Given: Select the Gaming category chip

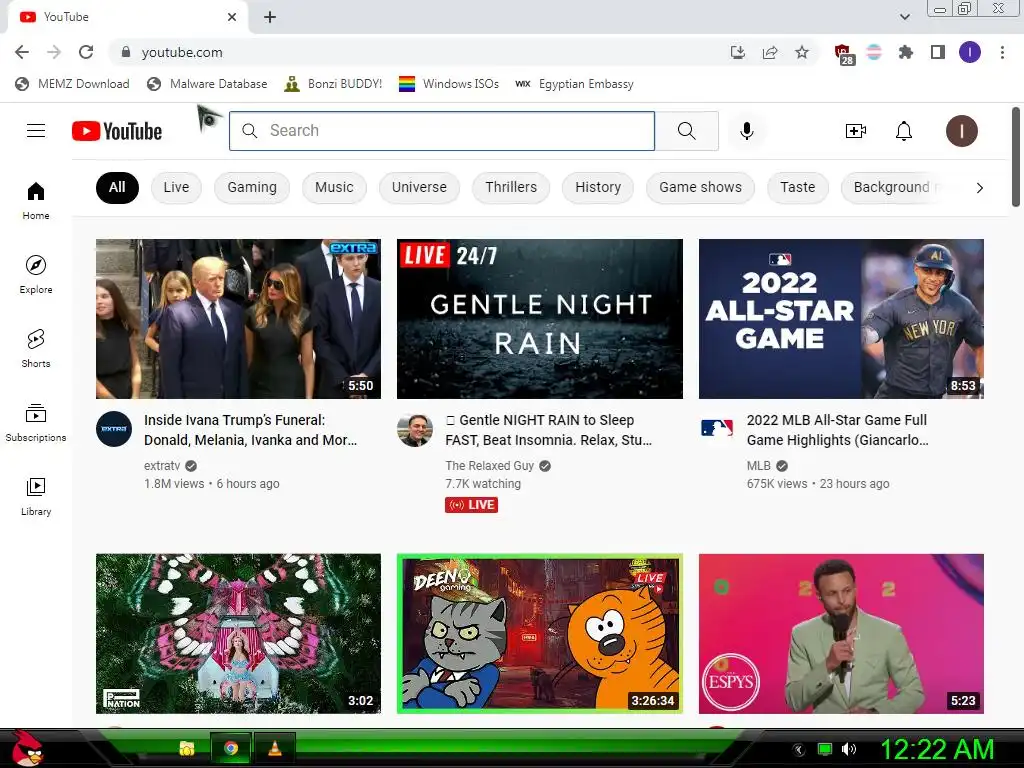Looking at the screenshot, I should point(252,187).
